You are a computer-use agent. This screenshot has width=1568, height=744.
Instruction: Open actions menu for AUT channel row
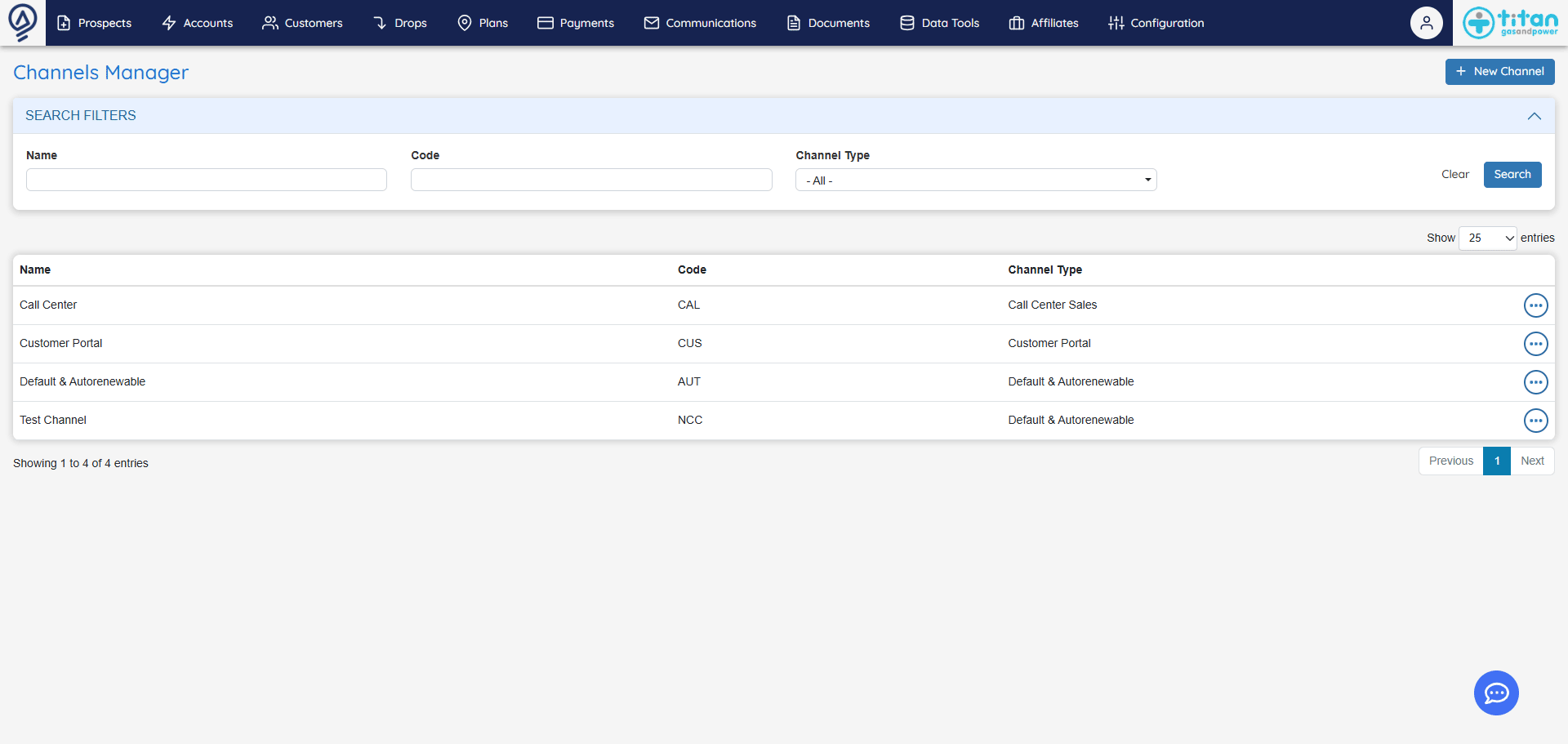point(1535,382)
